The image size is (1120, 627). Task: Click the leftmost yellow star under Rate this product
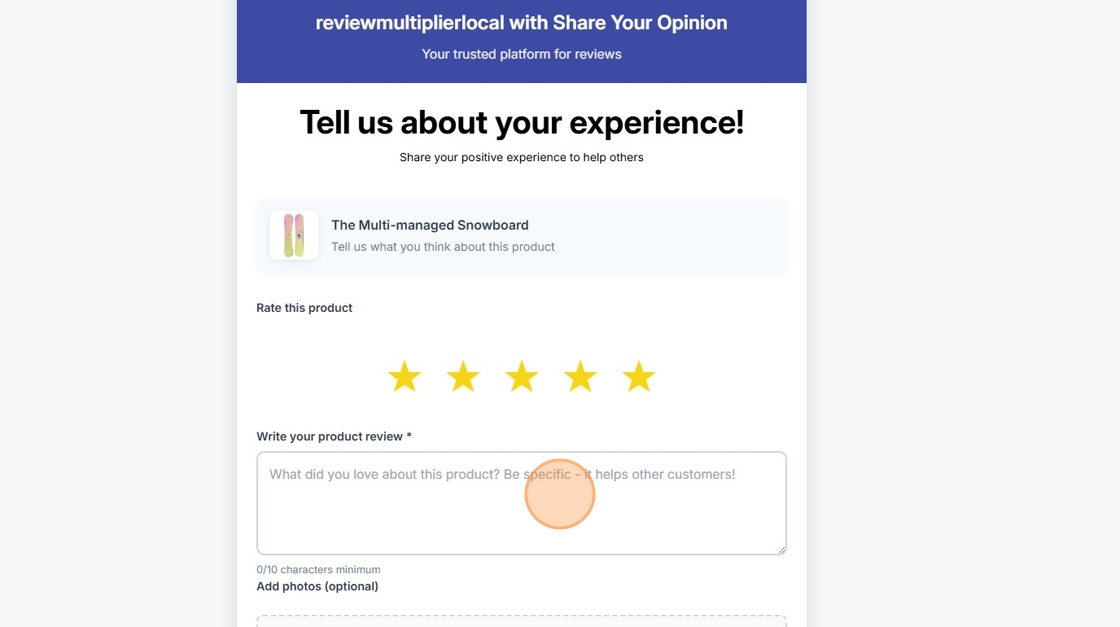click(x=404, y=377)
